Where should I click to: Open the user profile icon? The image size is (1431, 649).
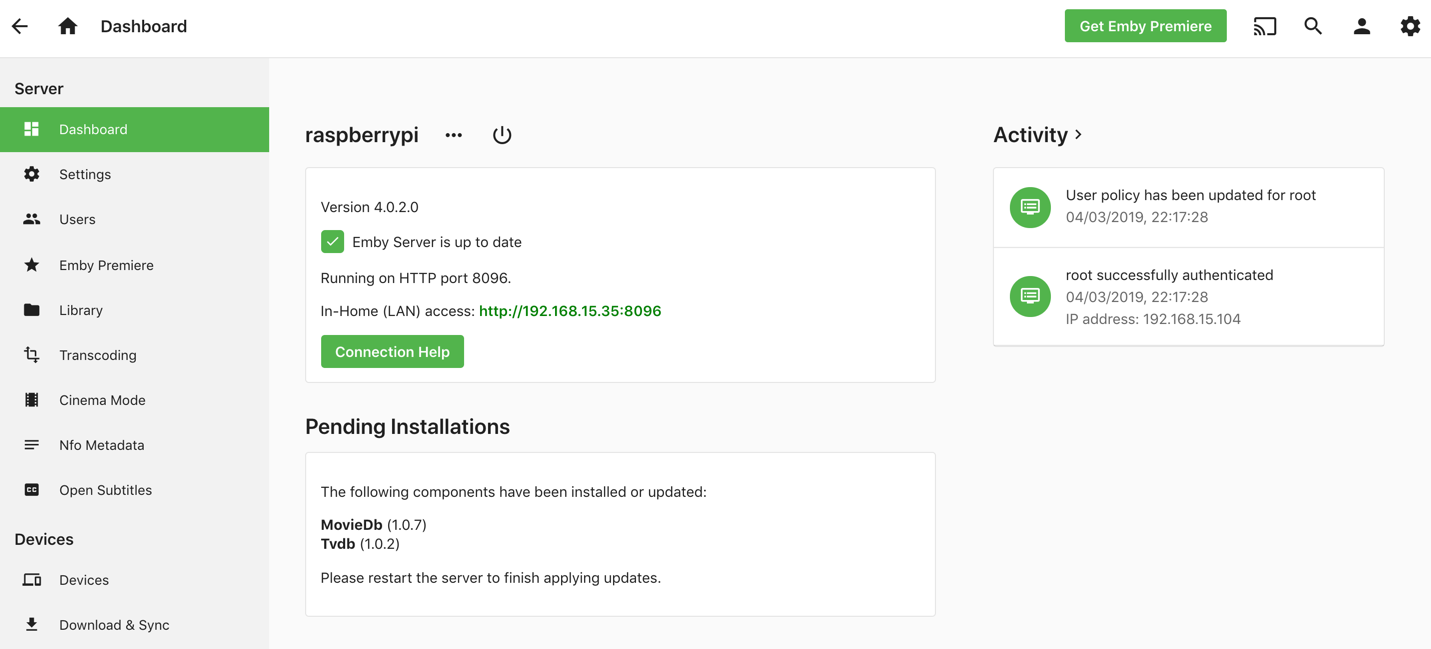[x=1361, y=27]
